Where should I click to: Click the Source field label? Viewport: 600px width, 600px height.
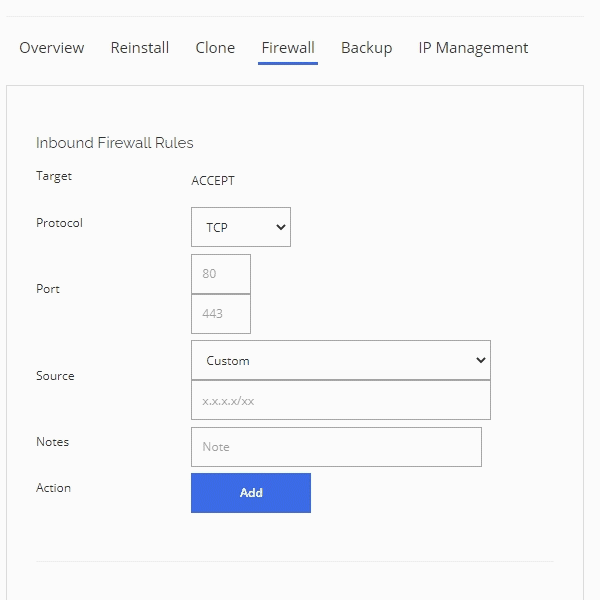point(55,376)
